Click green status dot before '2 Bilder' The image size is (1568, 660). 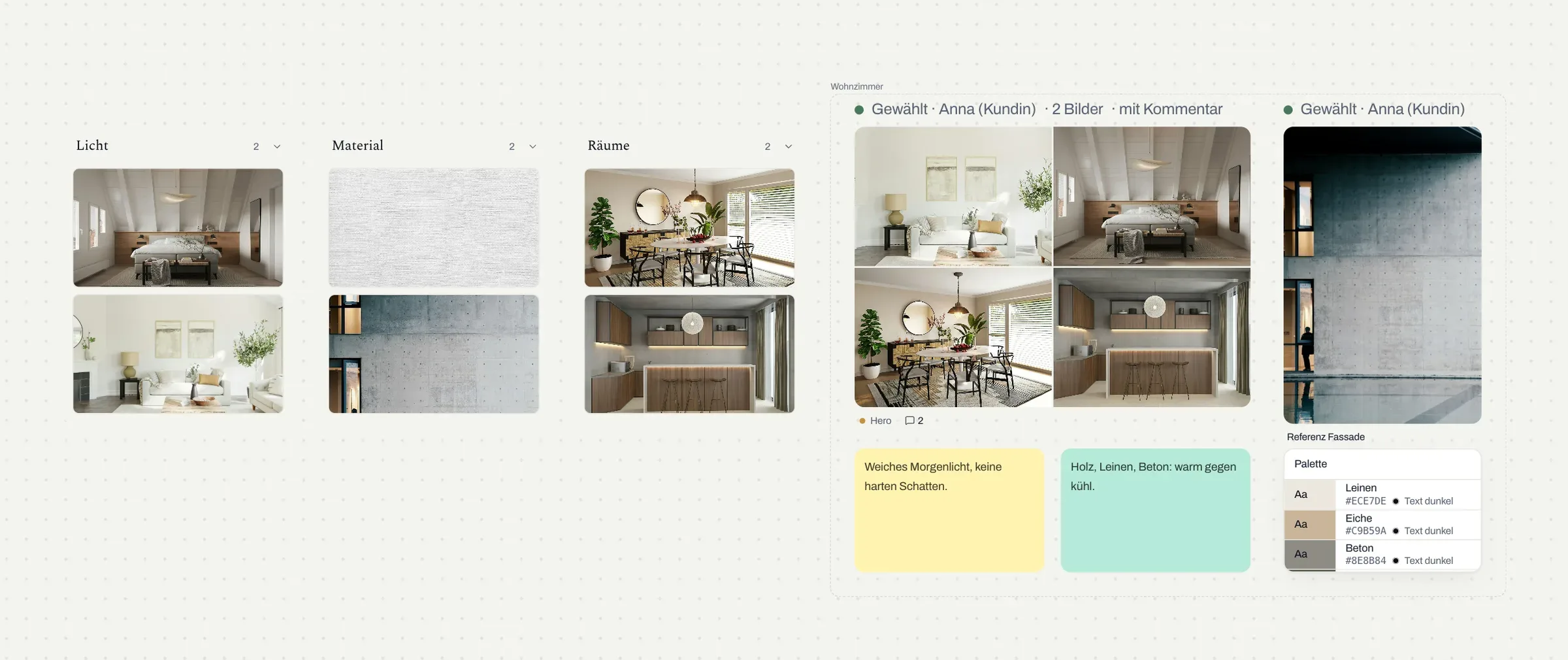click(859, 110)
